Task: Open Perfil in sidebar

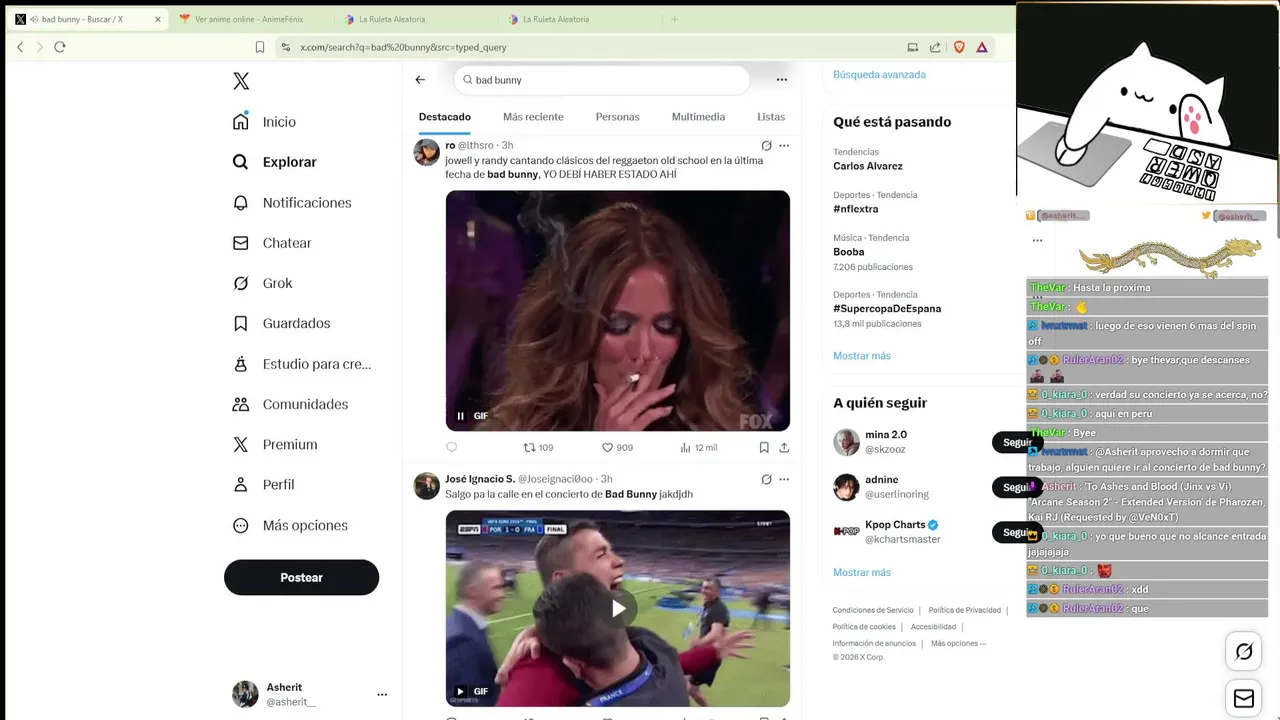Action: [x=263, y=484]
